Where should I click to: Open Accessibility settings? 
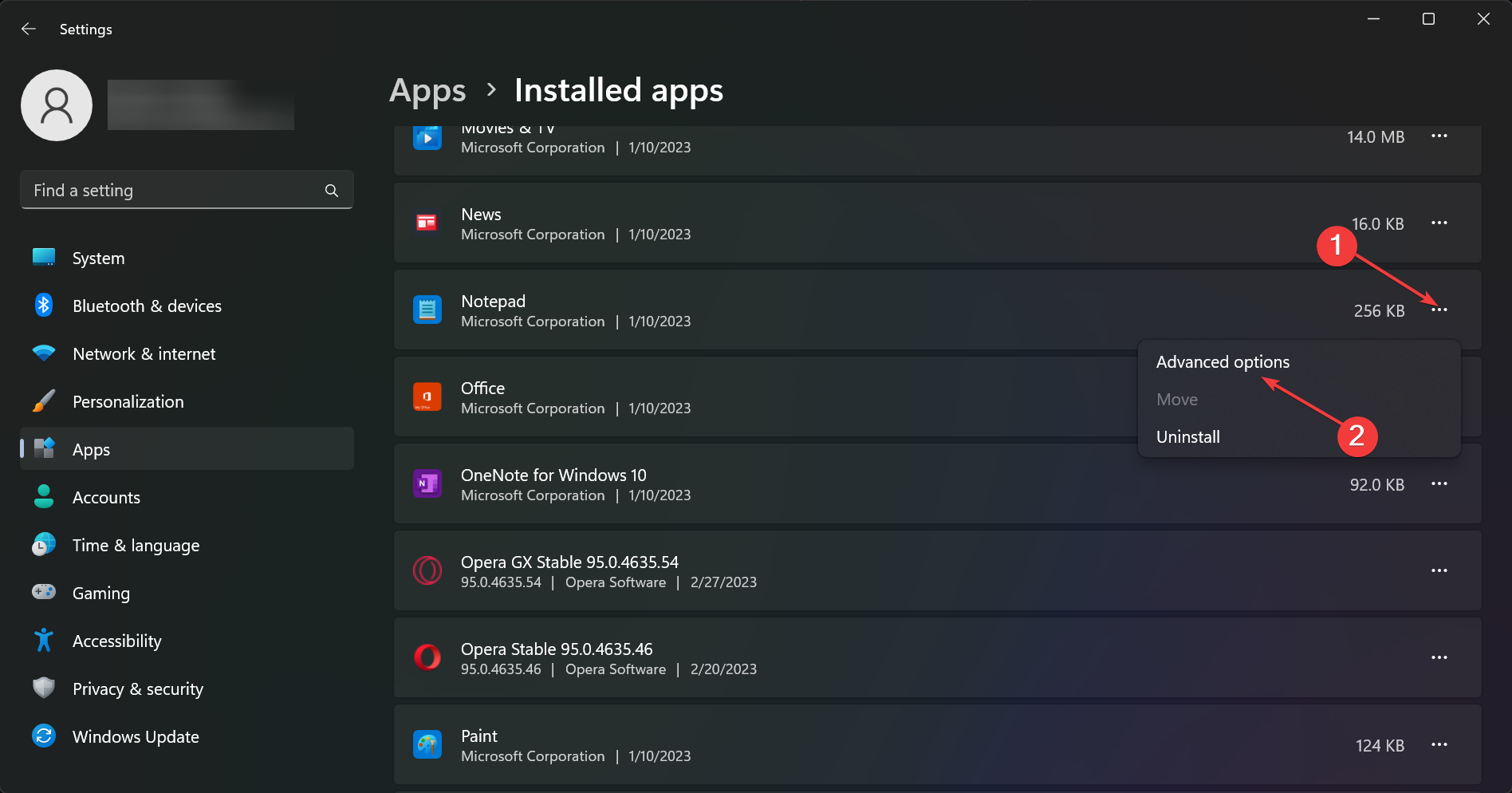click(187, 641)
